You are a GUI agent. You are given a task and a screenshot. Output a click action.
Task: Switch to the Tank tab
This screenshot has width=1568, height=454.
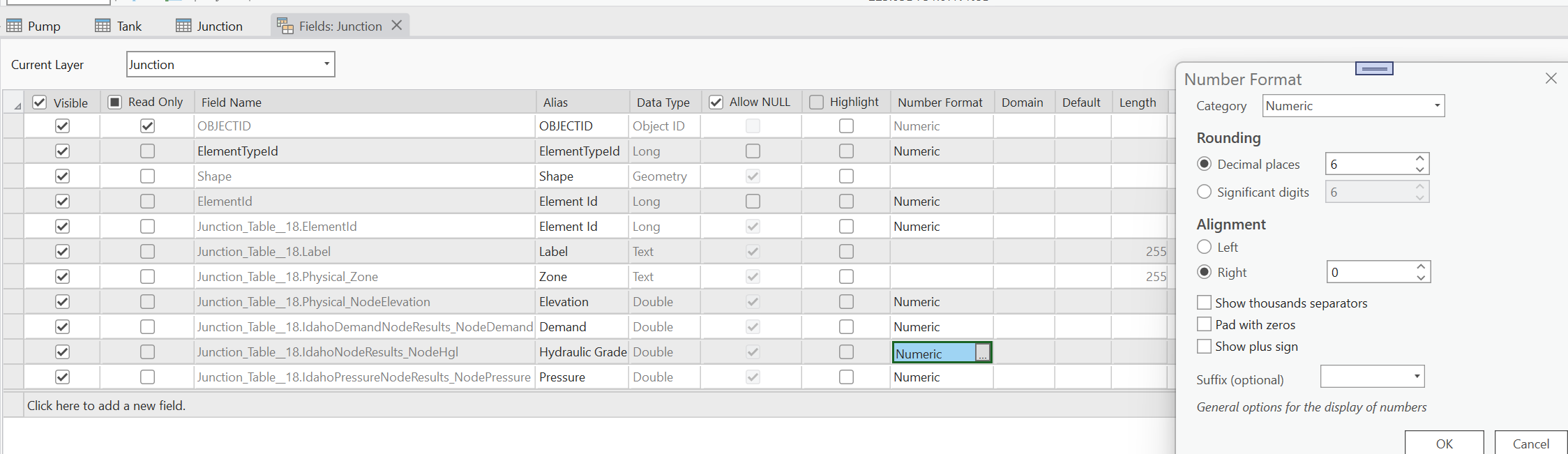[x=129, y=26]
